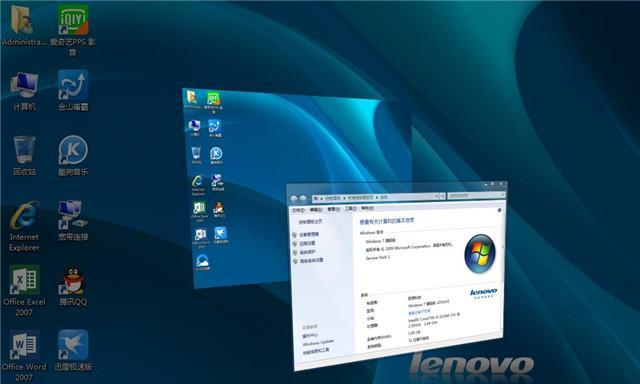This screenshot has width=640, height=384.
Task: Click the System window vertical scrollbar
Action: point(502,269)
